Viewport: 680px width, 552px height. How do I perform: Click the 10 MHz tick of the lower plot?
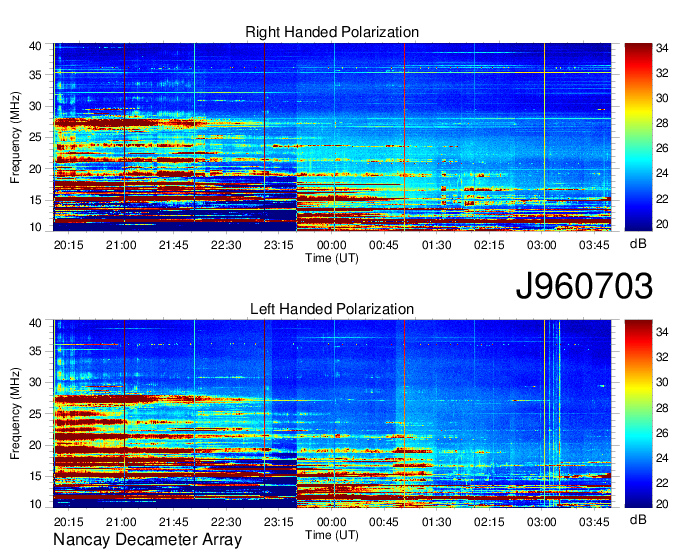tap(35, 504)
